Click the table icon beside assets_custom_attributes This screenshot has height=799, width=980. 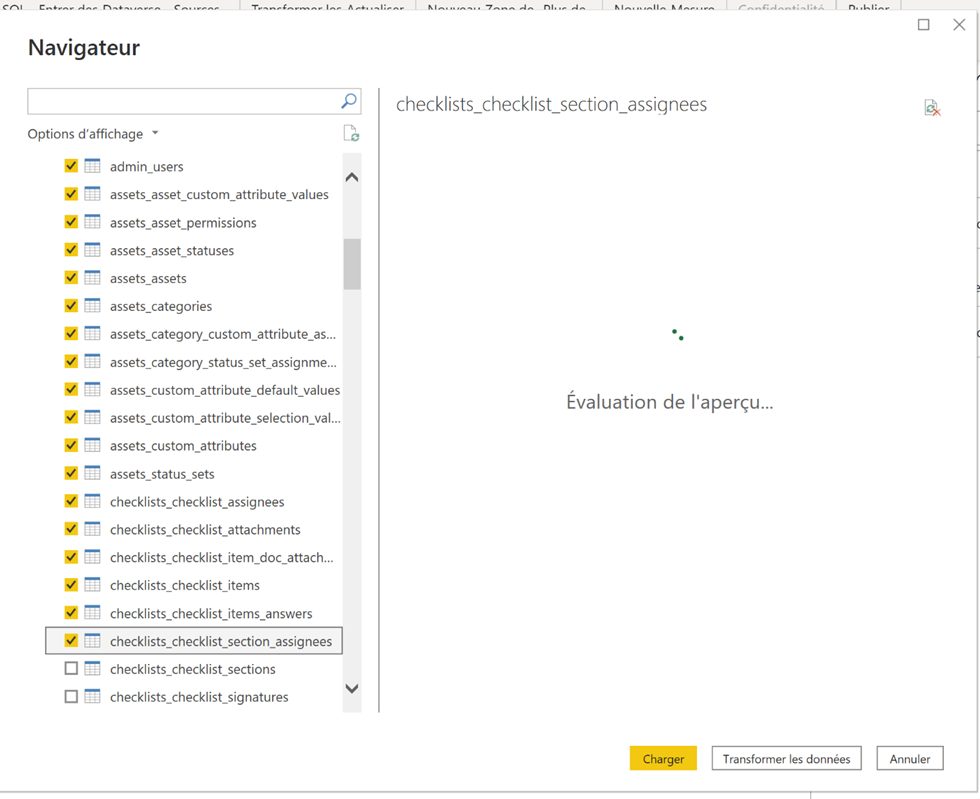(x=92, y=445)
